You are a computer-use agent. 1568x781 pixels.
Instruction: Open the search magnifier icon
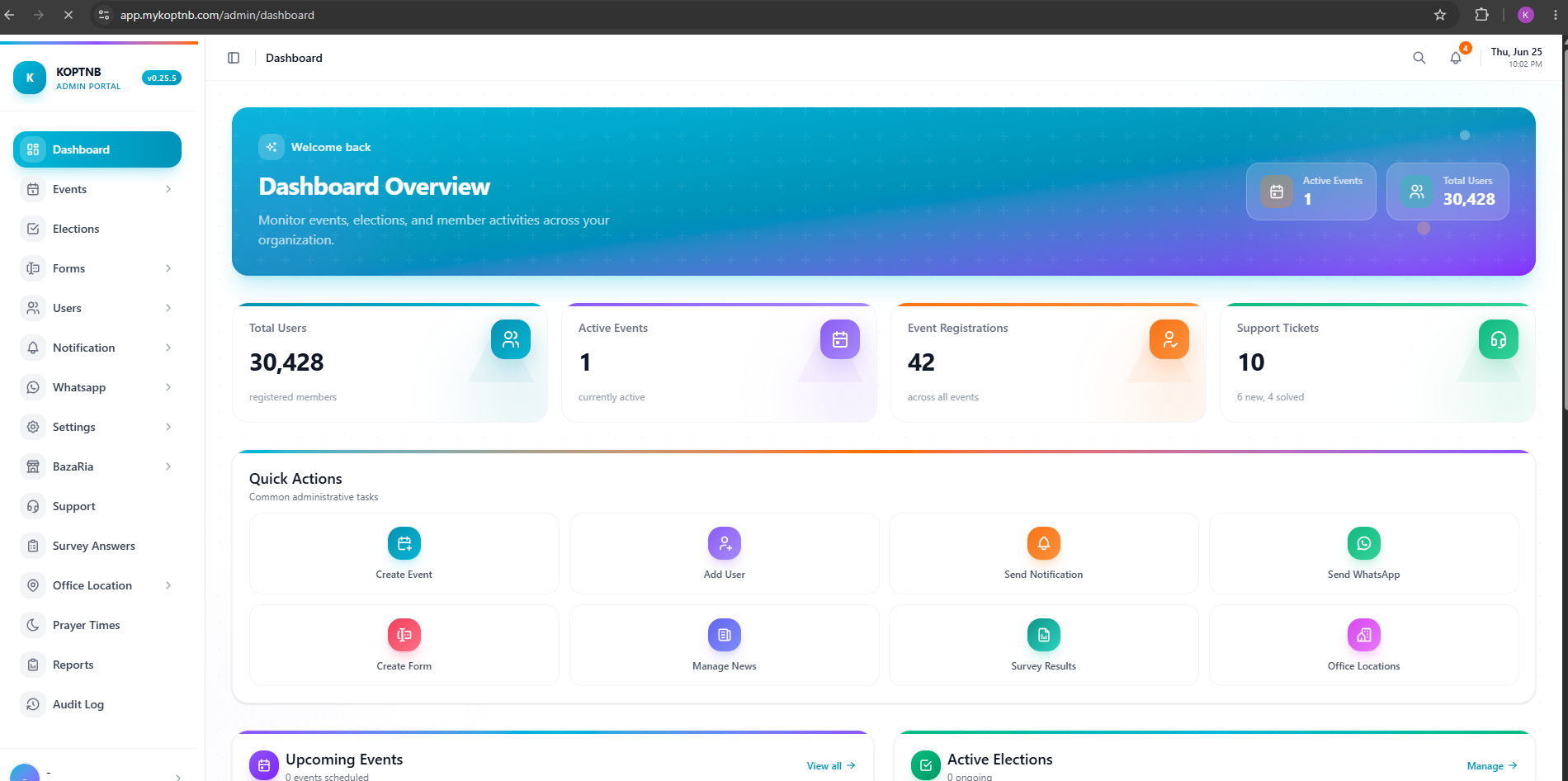1419,58
